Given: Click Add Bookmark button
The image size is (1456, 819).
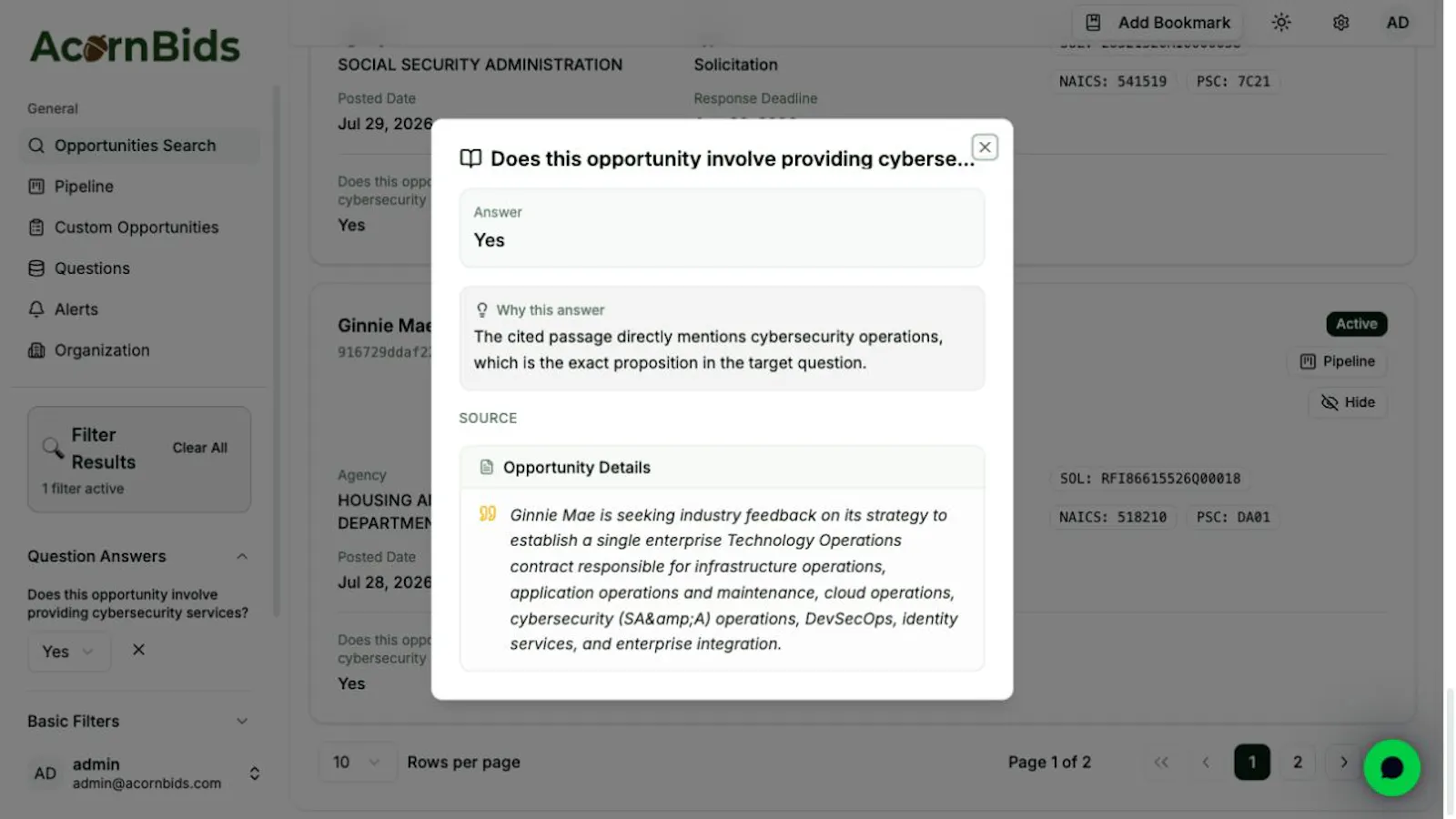Looking at the screenshot, I should point(1158,23).
